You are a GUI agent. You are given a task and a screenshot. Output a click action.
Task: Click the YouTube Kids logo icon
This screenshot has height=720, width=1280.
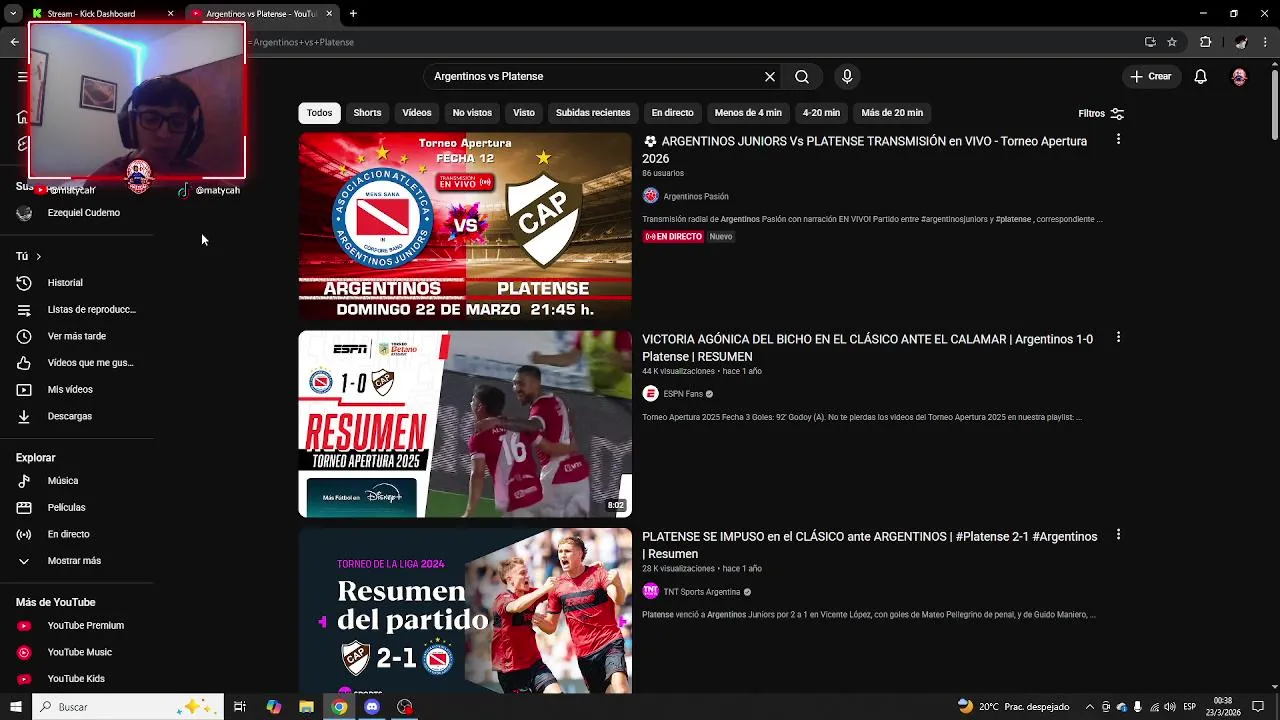pyautogui.click(x=24, y=679)
